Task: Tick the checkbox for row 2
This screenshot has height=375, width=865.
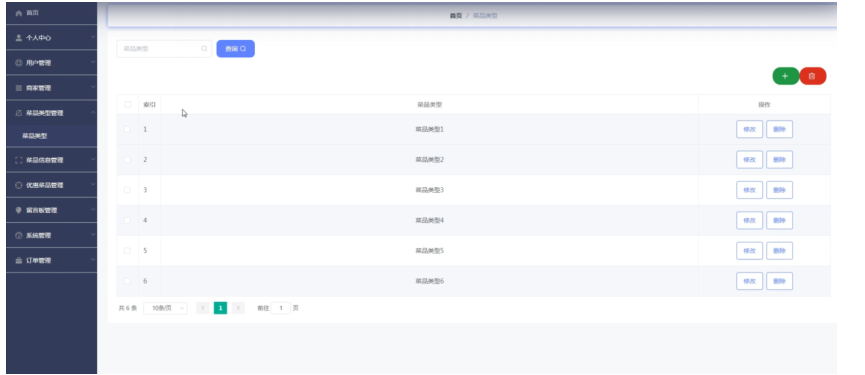Action: pos(127,159)
